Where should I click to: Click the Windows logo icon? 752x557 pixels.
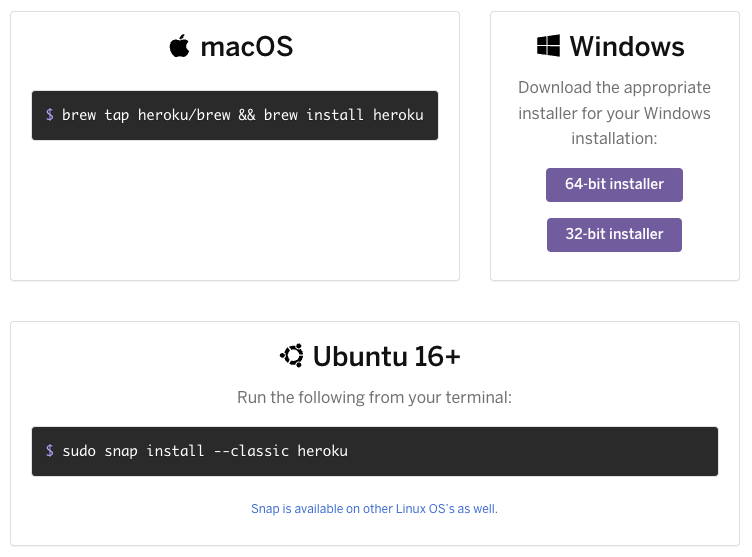(x=548, y=46)
